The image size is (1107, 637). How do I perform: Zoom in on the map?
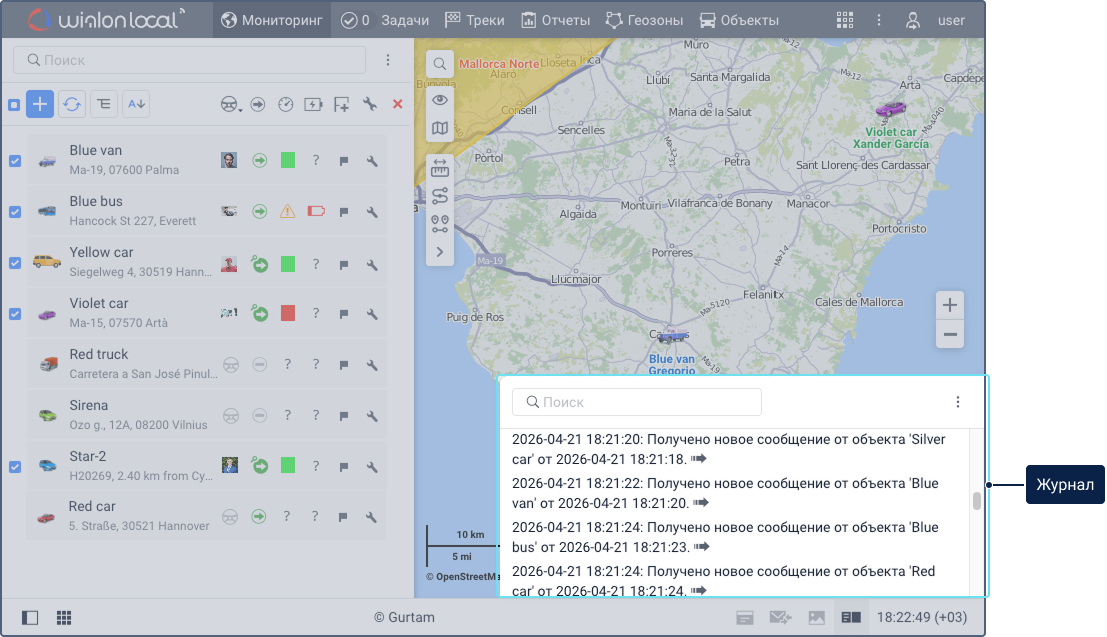point(950,305)
